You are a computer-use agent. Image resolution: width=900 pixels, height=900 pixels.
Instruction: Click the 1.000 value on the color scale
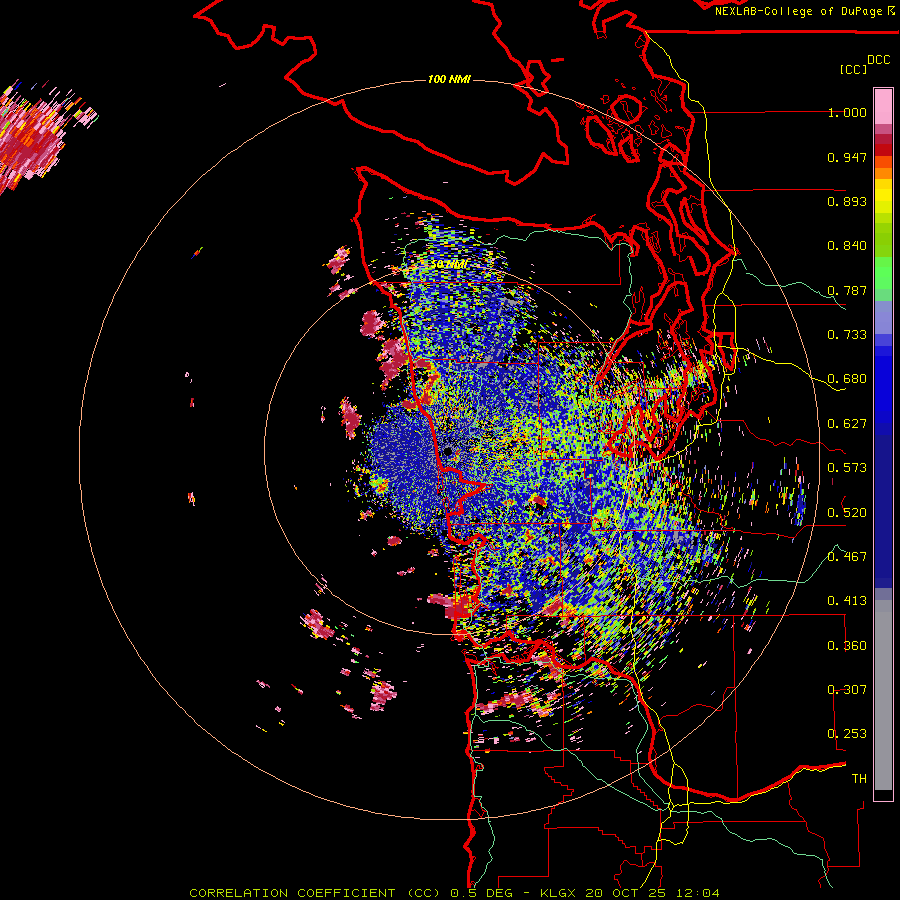pyautogui.click(x=847, y=113)
